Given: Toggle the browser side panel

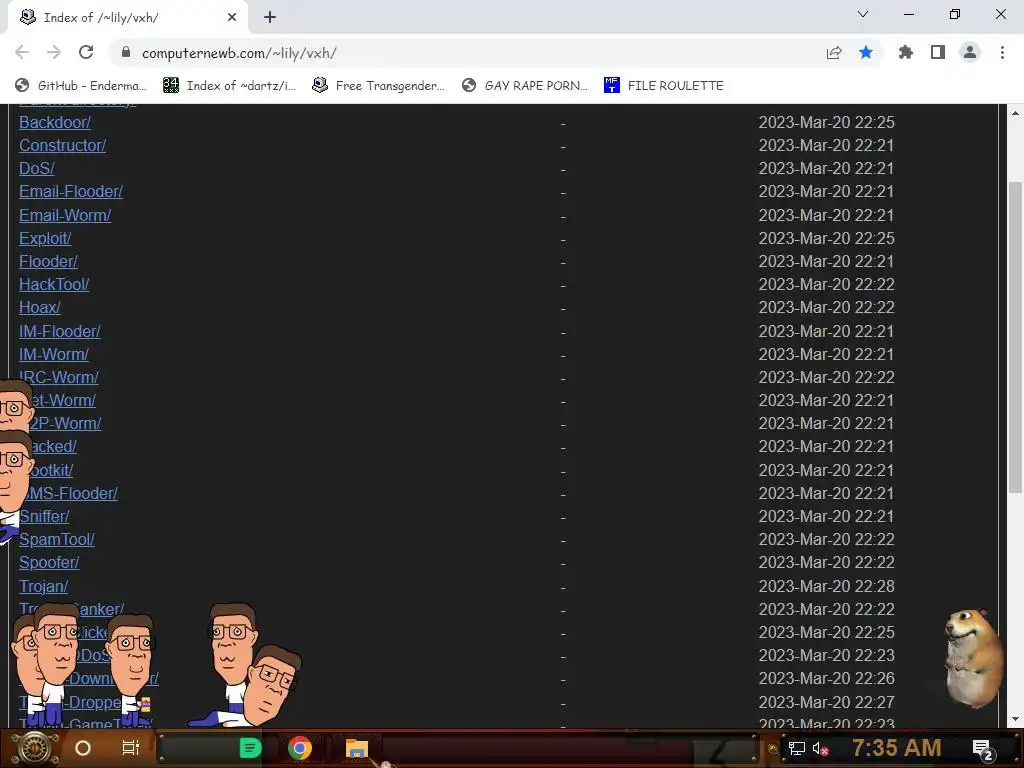Looking at the screenshot, I should 938,52.
